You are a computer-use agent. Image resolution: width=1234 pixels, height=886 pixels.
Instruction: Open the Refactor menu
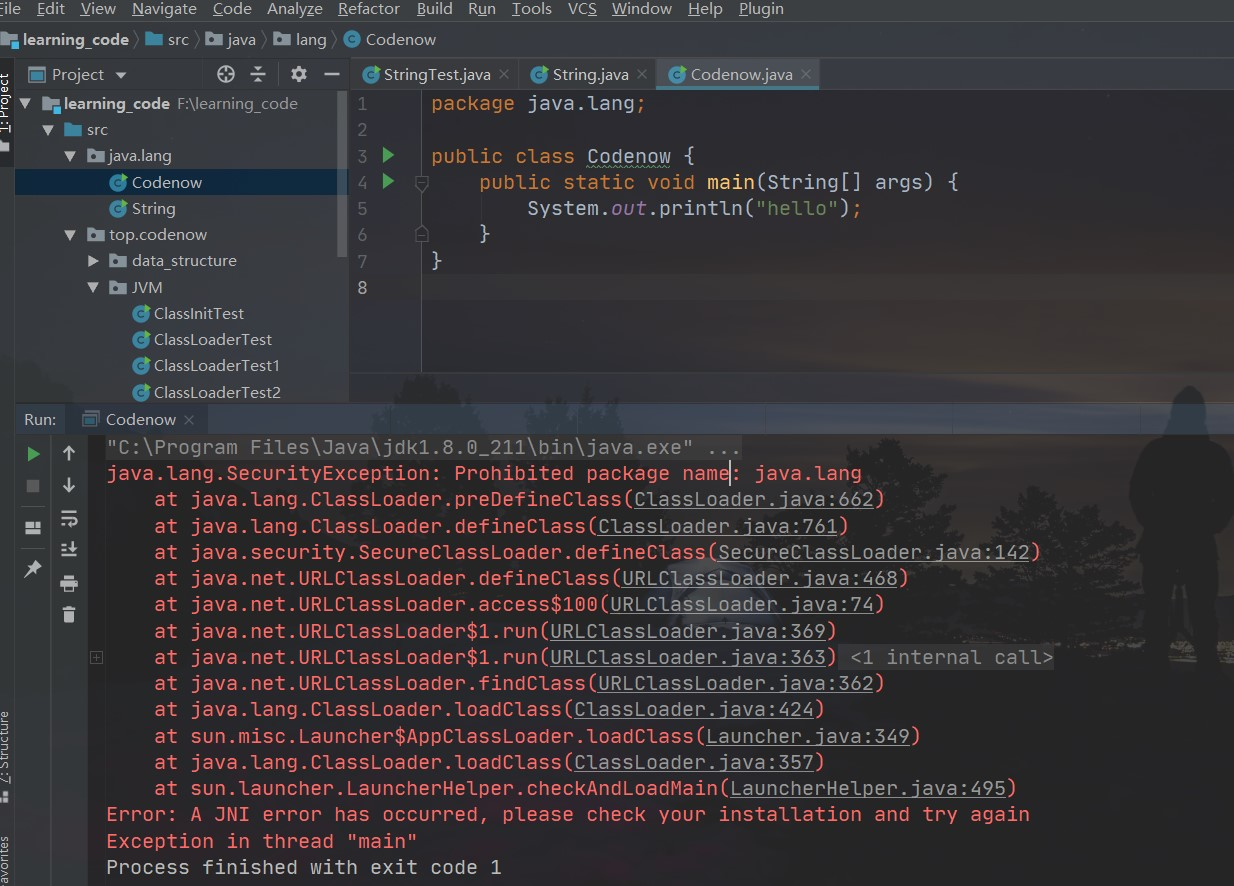click(x=369, y=9)
